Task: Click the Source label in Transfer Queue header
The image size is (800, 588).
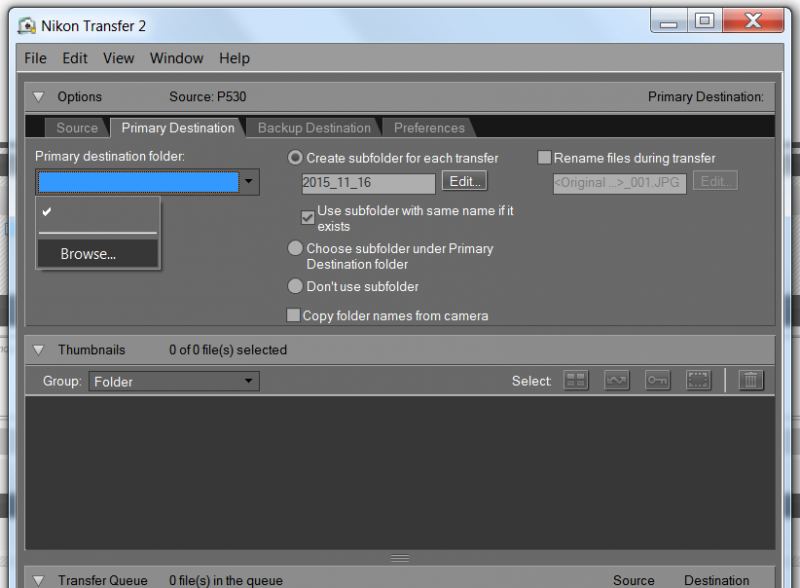Action: tap(634, 580)
